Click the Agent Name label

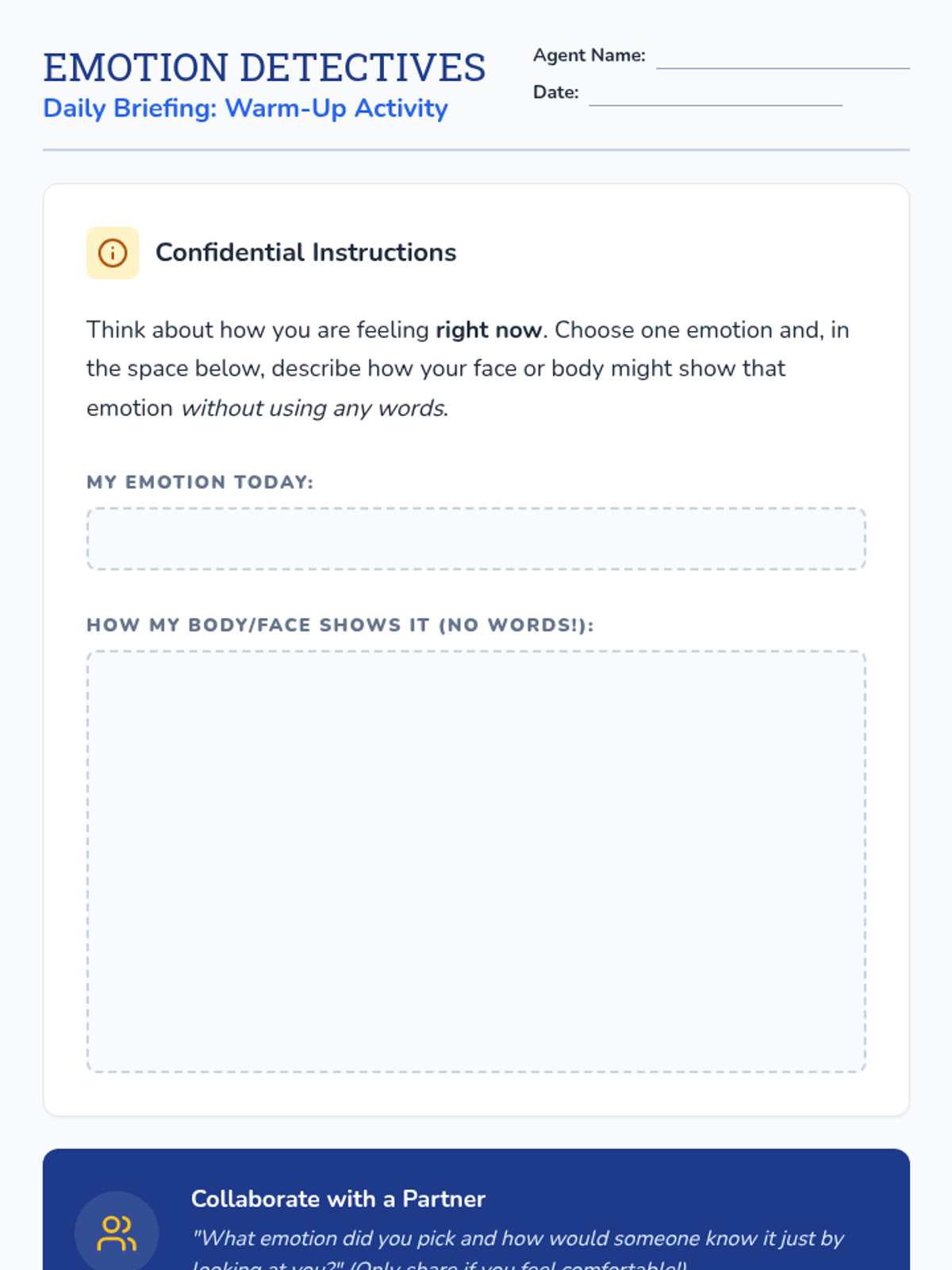(589, 56)
